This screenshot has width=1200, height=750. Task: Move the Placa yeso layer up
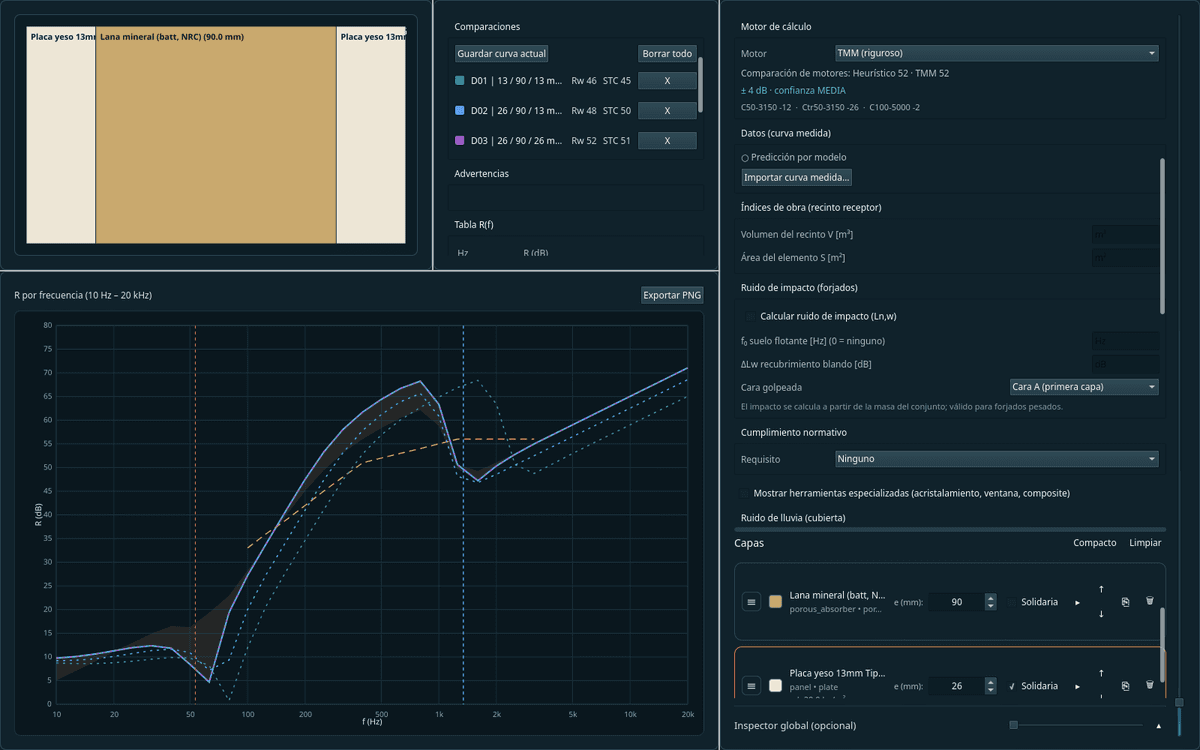point(1101,674)
